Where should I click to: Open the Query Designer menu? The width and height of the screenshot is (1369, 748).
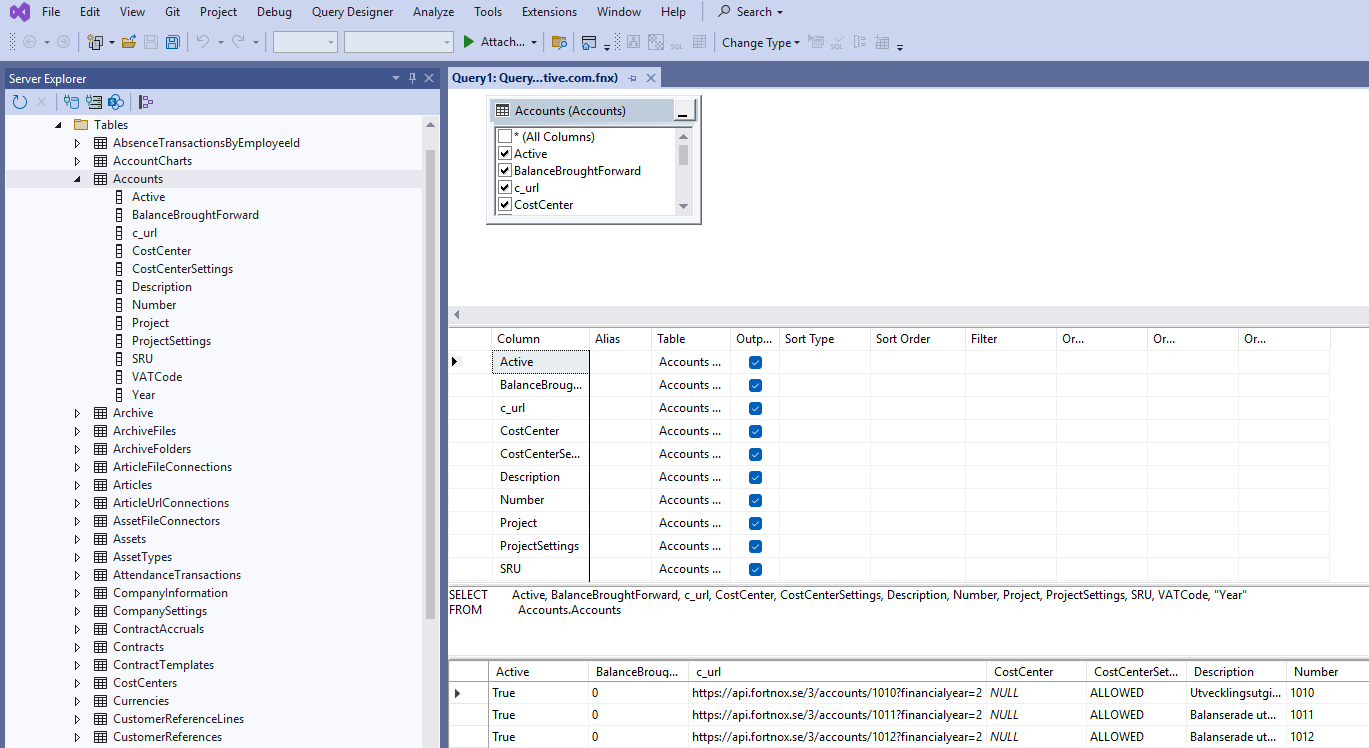[x=354, y=12]
